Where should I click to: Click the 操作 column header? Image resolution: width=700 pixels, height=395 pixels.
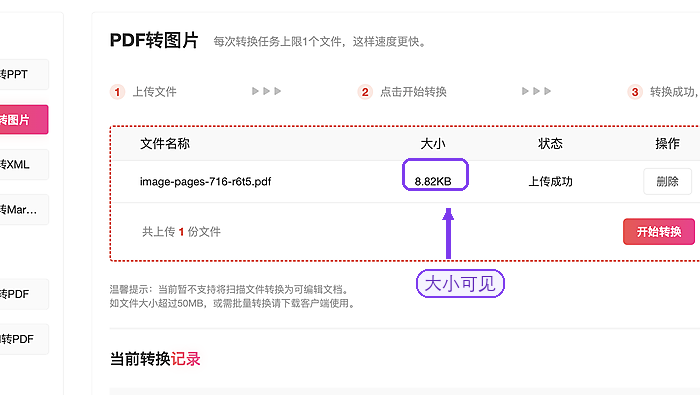tap(667, 143)
